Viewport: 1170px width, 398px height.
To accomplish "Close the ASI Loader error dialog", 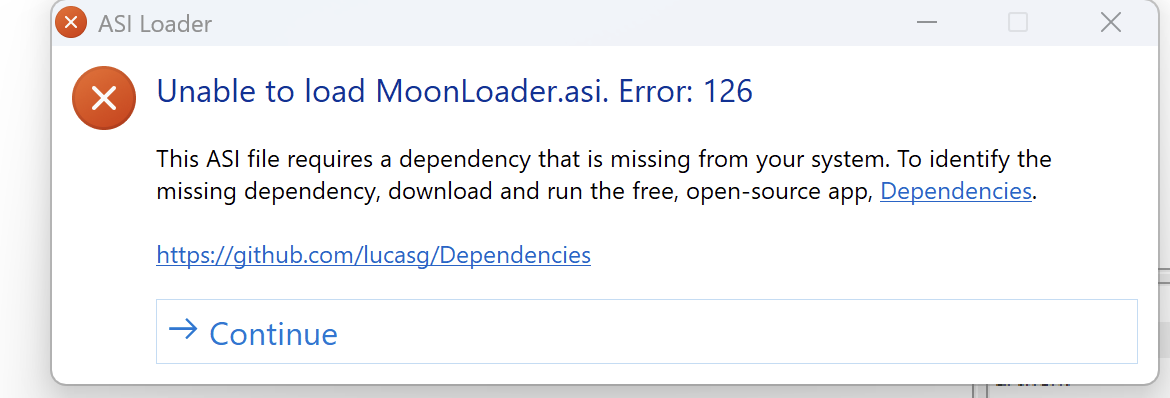I will click(1111, 23).
